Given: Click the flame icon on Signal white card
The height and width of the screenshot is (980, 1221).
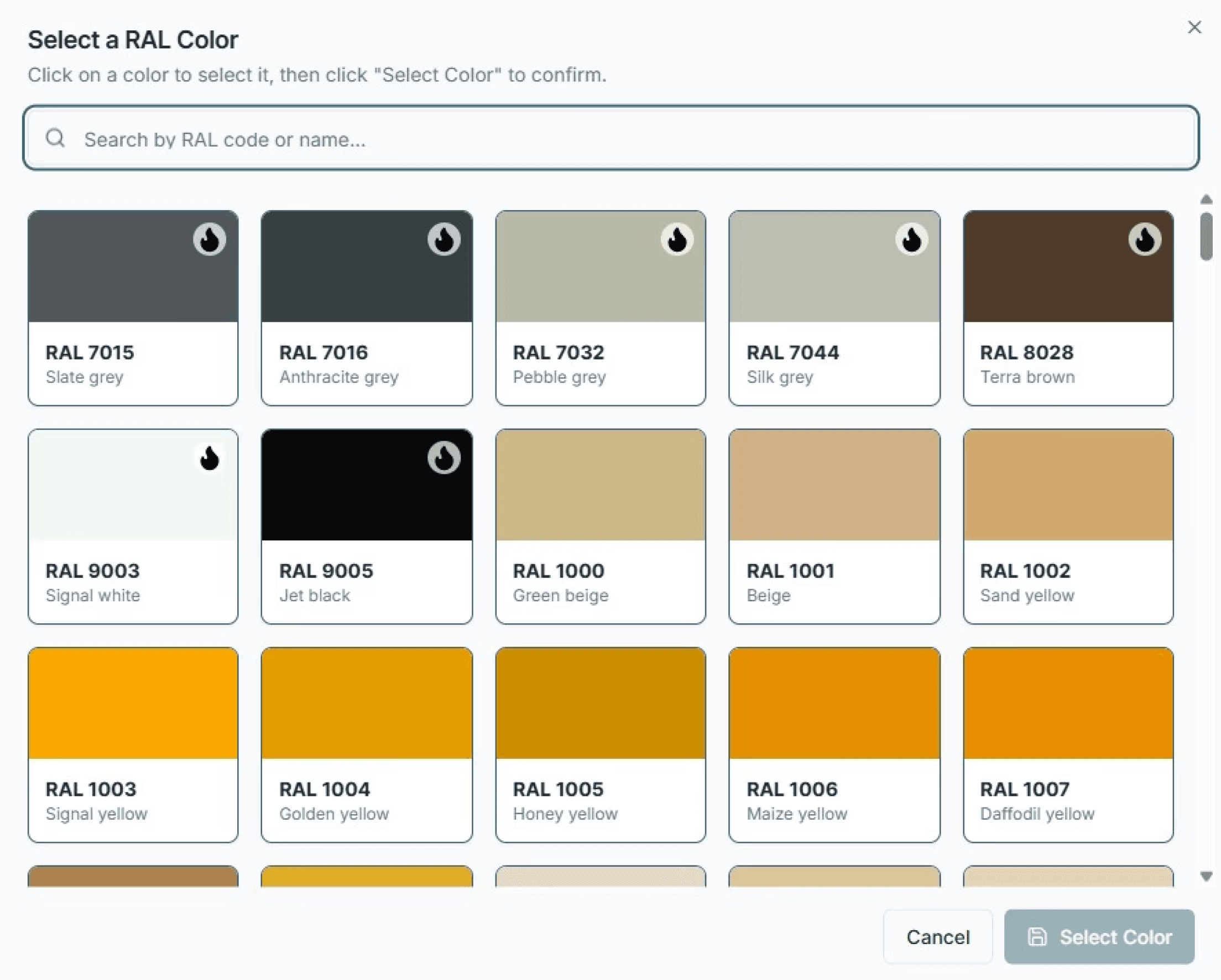Looking at the screenshot, I should click(x=210, y=458).
